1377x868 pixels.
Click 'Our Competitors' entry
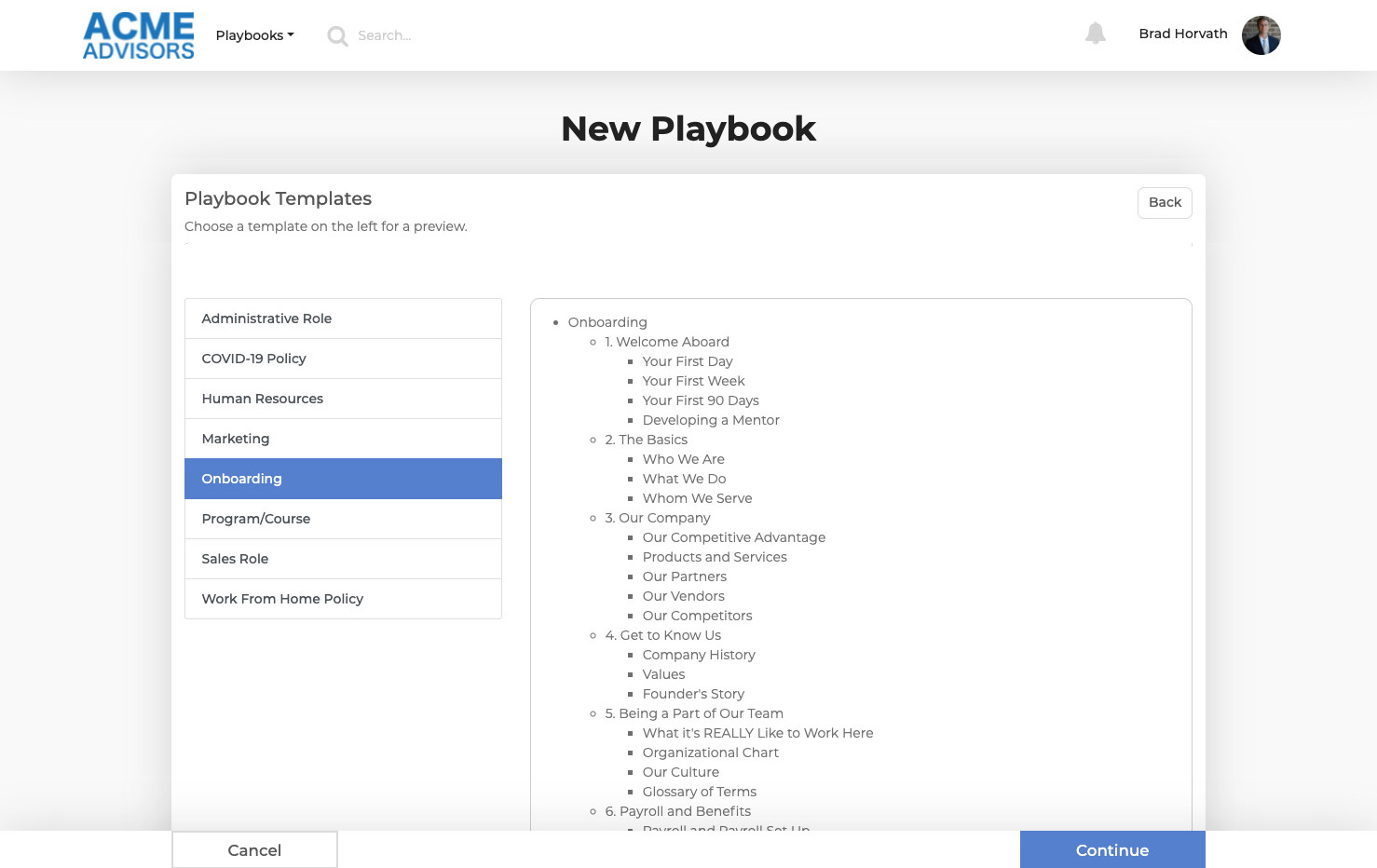[697, 616]
